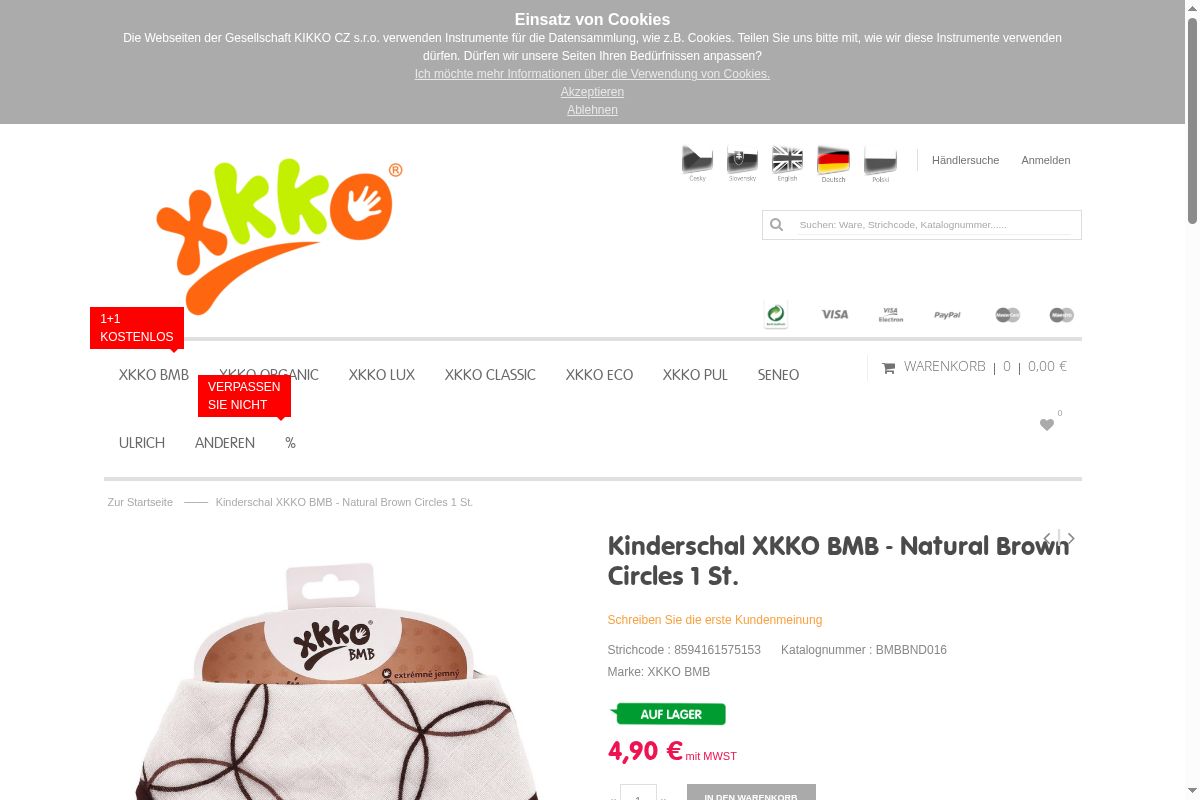Click Anmelden to log in
The image size is (1200, 800).
[x=1046, y=160]
